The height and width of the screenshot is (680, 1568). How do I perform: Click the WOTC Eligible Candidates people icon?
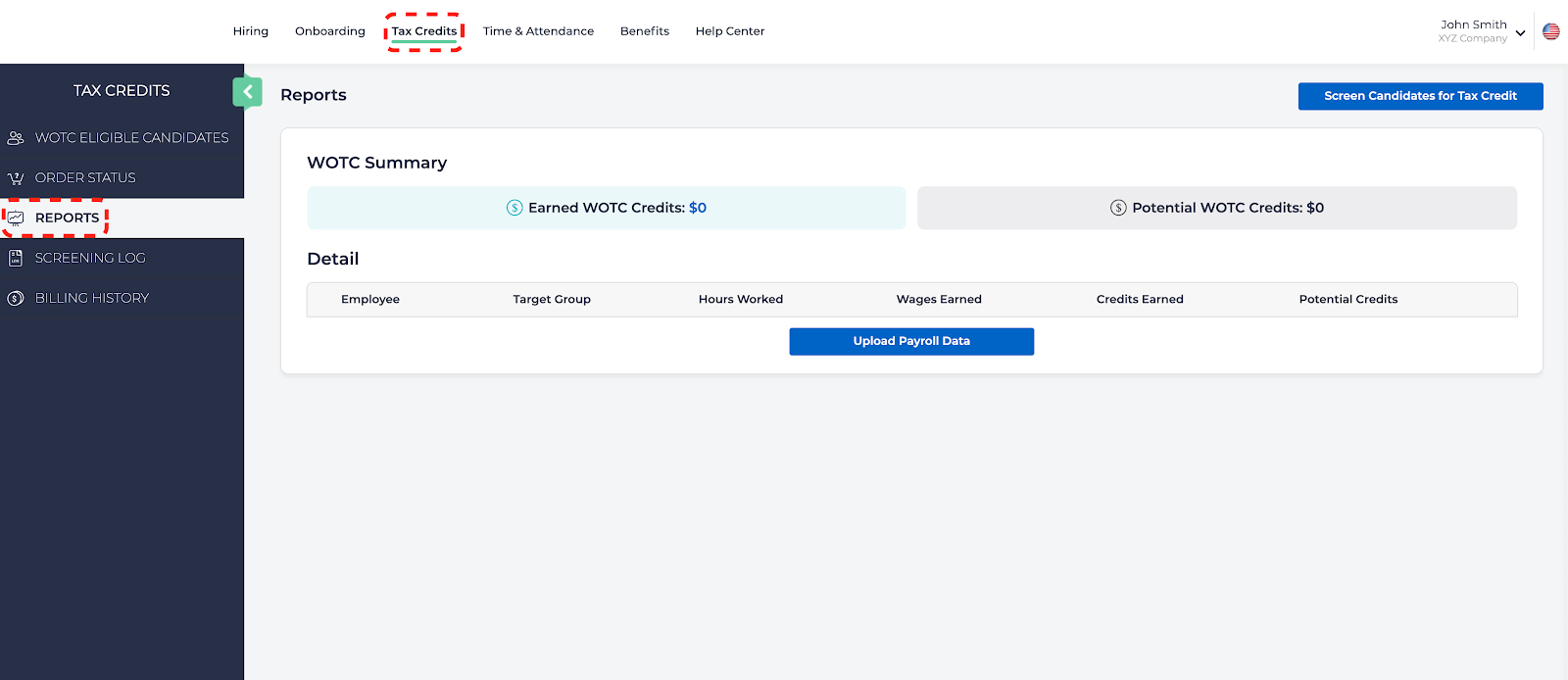coord(16,138)
